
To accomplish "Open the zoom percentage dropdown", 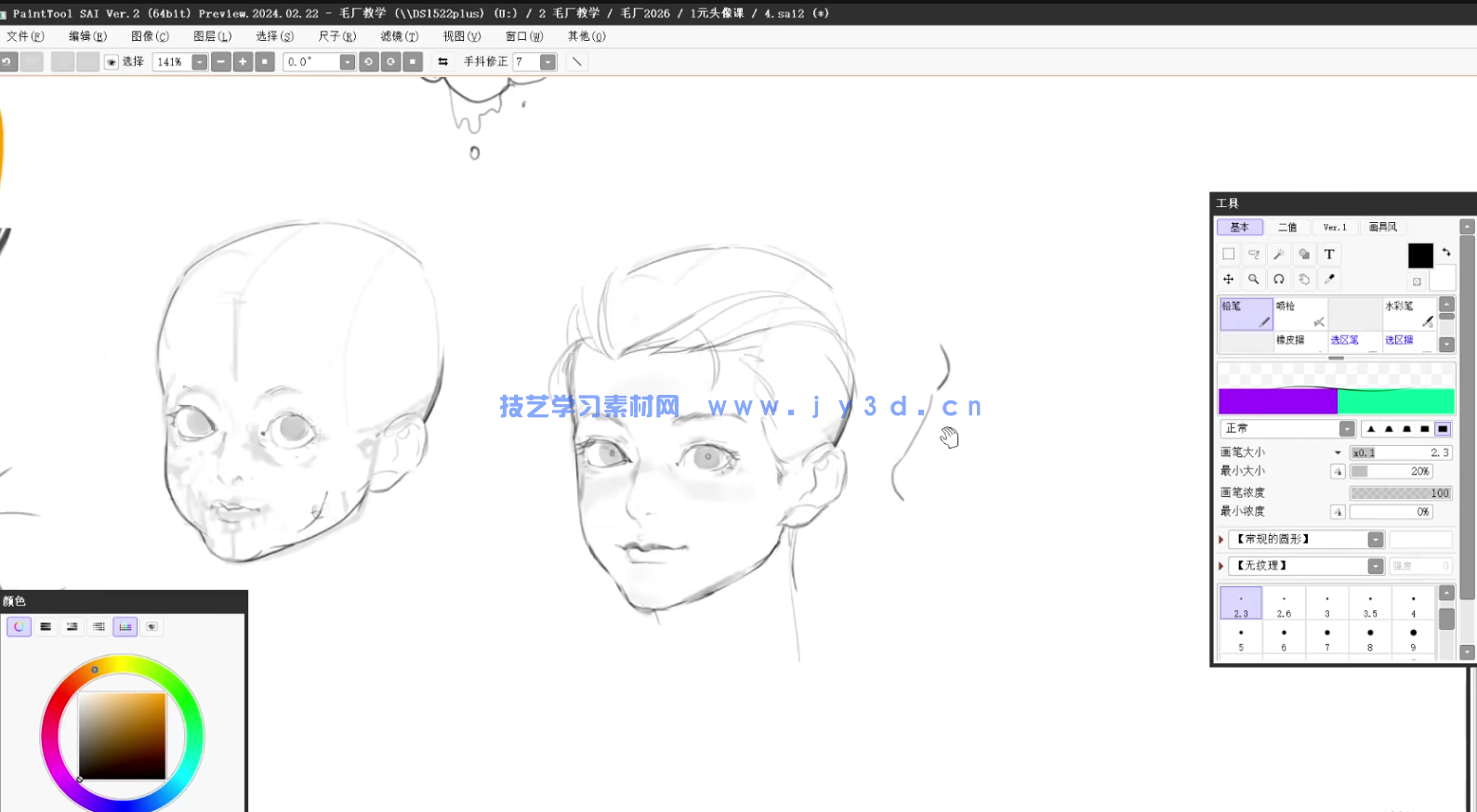I will [199, 62].
